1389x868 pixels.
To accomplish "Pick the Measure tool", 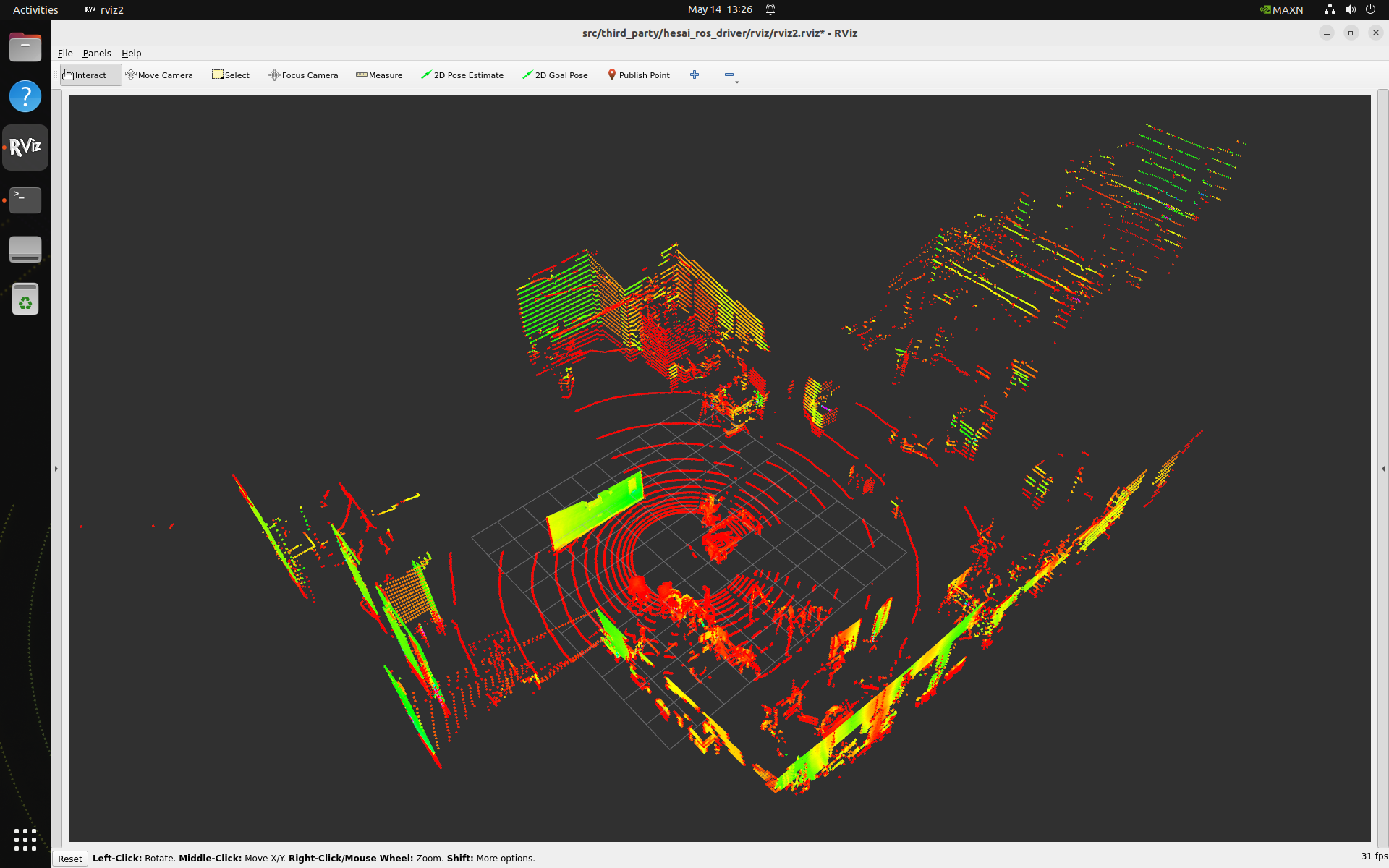I will 379,75.
